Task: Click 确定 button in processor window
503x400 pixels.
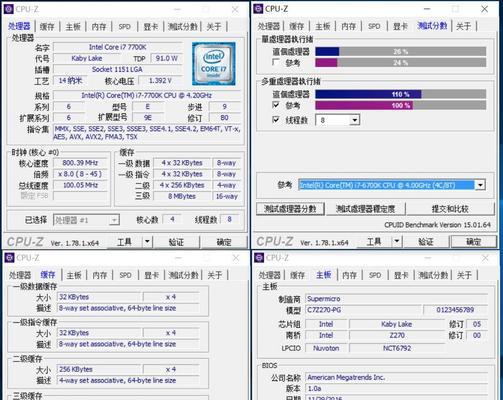Action: pyautogui.click(x=224, y=242)
